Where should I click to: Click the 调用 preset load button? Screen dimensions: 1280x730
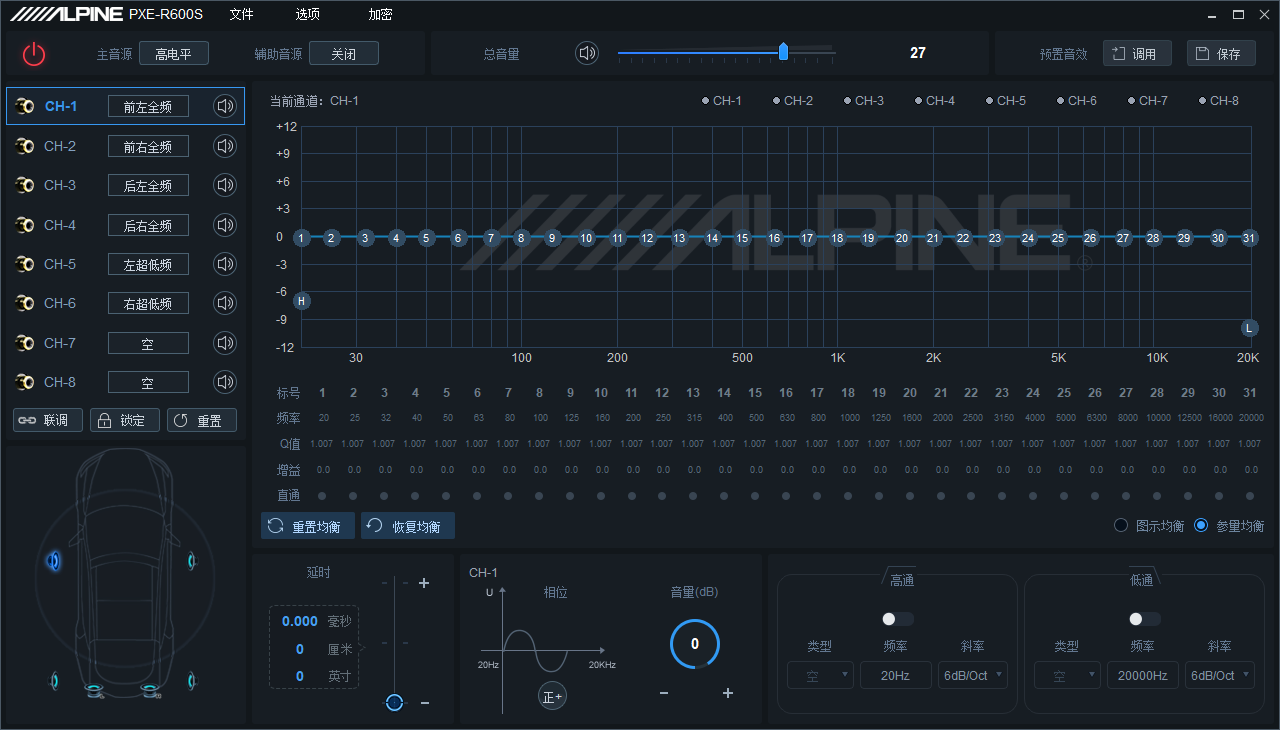click(1137, 53)
